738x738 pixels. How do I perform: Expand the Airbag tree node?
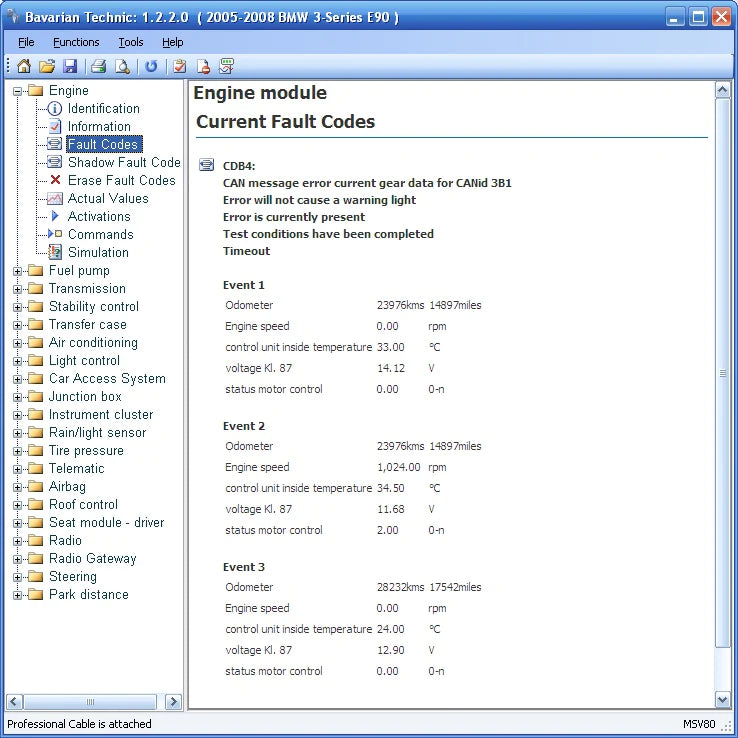click(x=18, y=487)
